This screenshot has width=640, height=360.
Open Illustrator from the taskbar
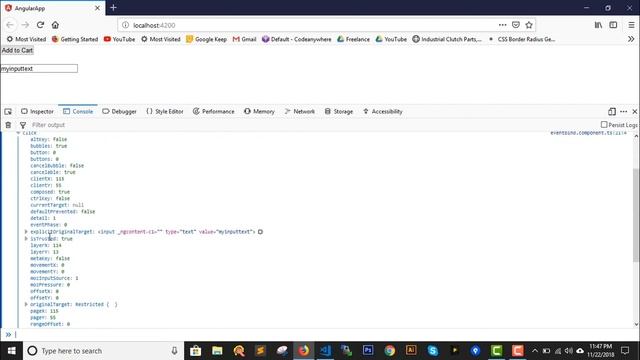(411, 351)
